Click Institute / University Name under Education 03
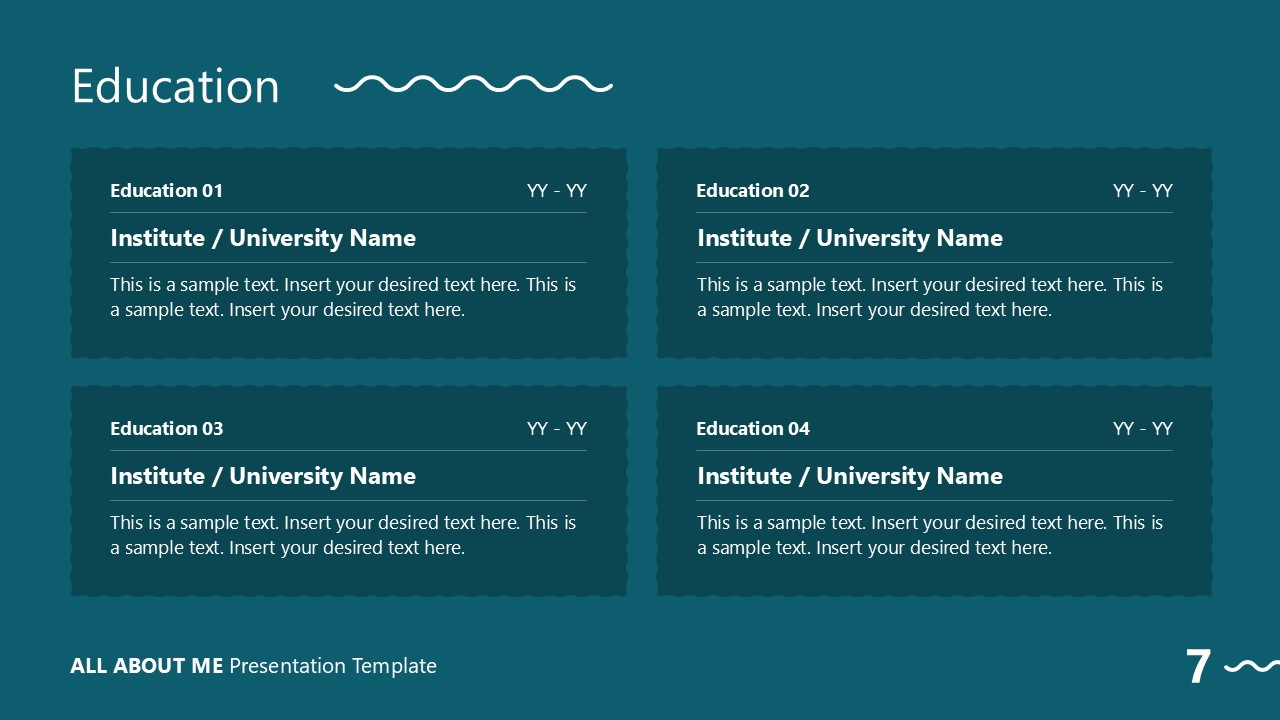 click(x=263, y=476)
